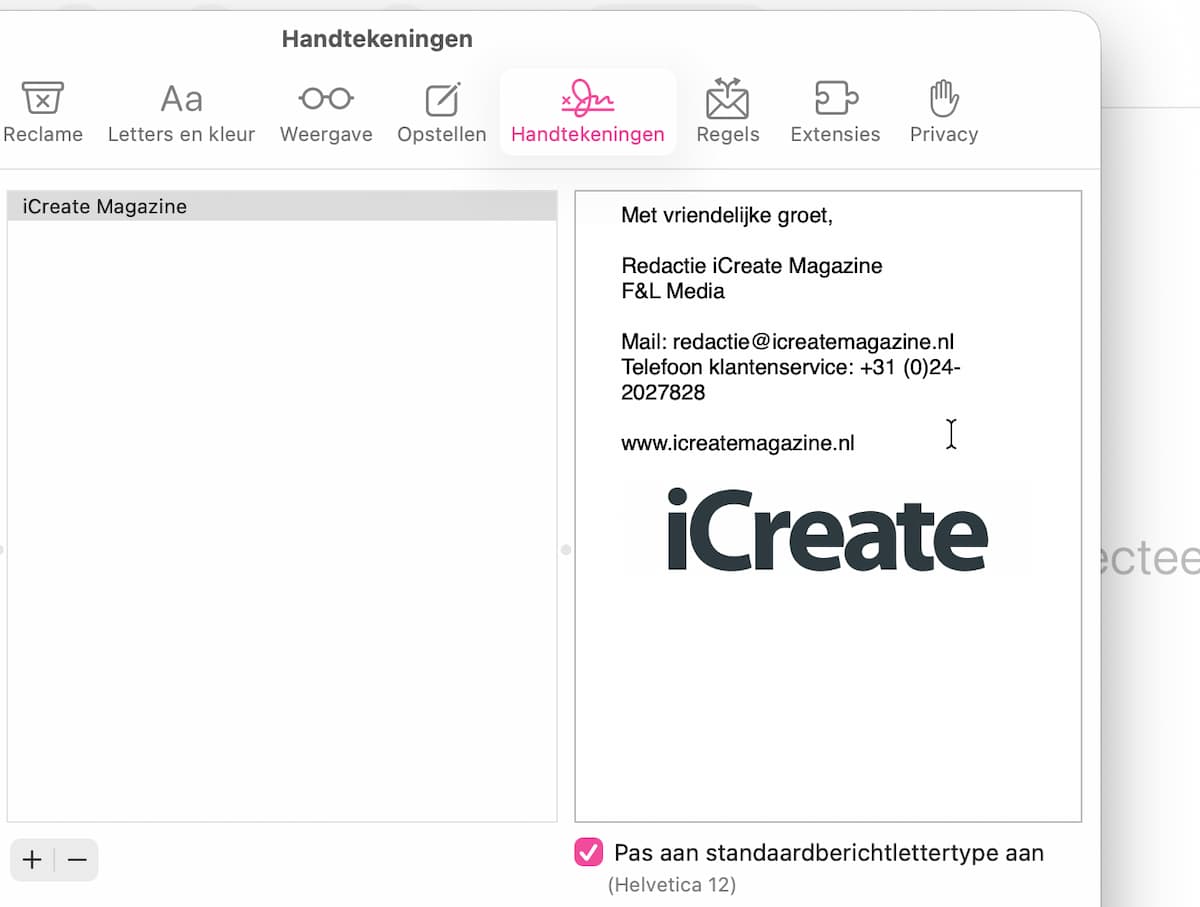The image size is (1200, 907).
Task: Click the iCreate logo image in signature
Action: coord(827,529)
